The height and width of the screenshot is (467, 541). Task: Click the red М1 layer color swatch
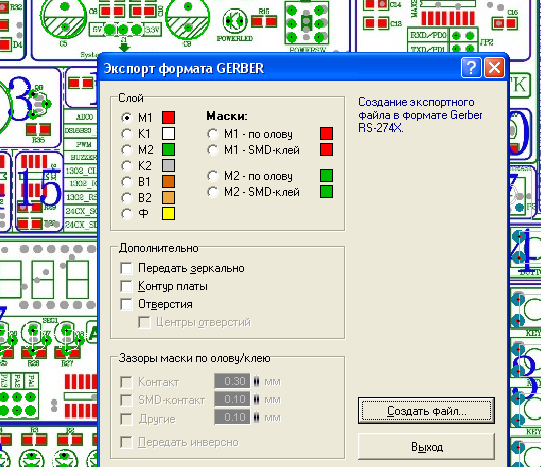point(168,117)
